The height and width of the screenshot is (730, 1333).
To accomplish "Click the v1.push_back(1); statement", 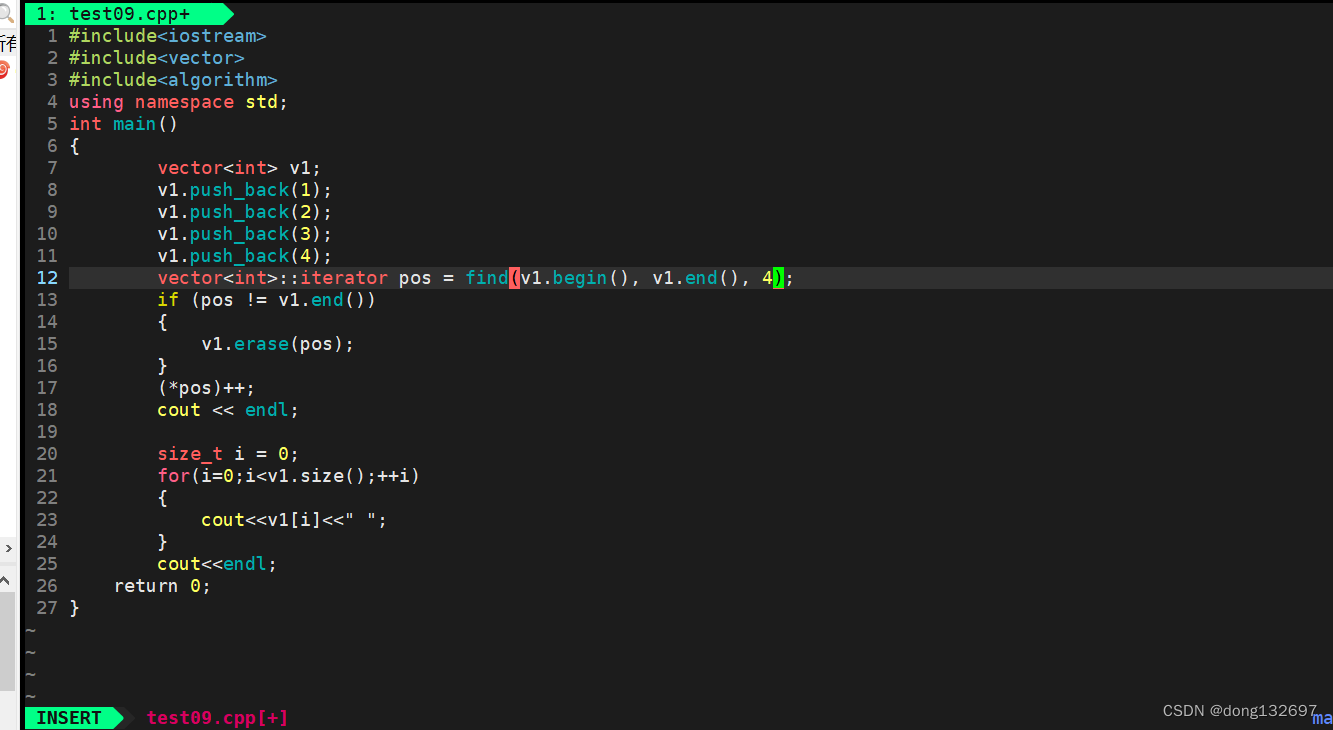I will pyautogui.click(x=244, y=190).
